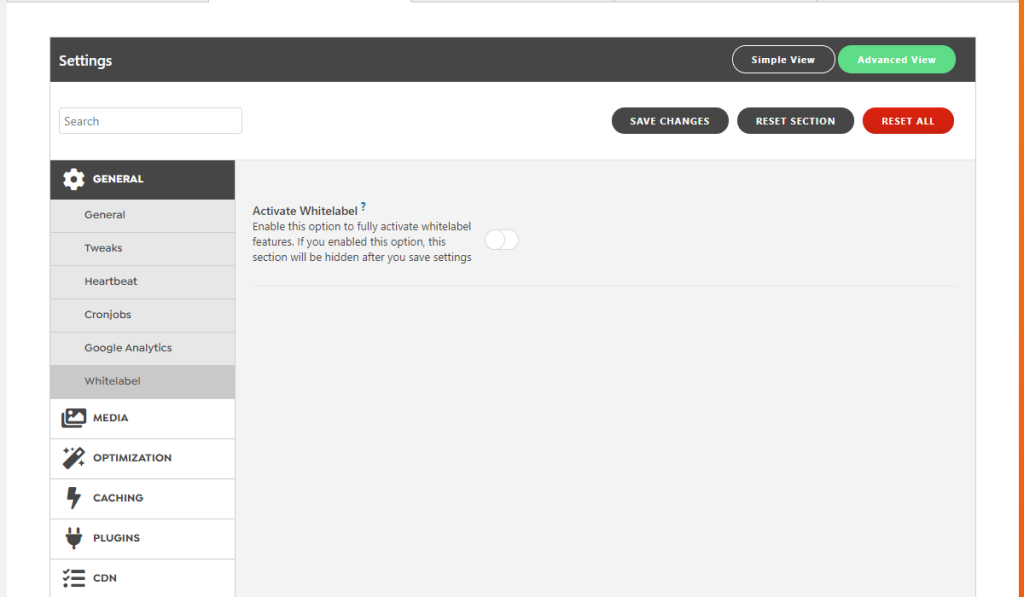Click the Activate Whitelabel label text
1024x597 pixels.
(305, 211)
